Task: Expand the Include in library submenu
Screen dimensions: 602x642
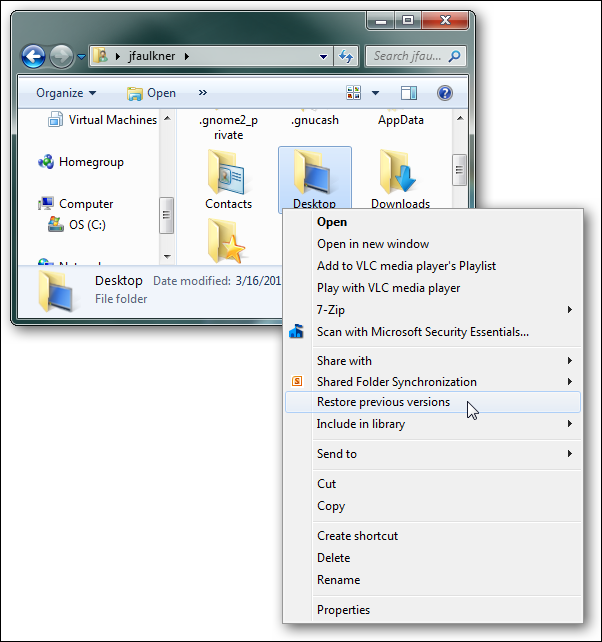Action: (433, 424)
